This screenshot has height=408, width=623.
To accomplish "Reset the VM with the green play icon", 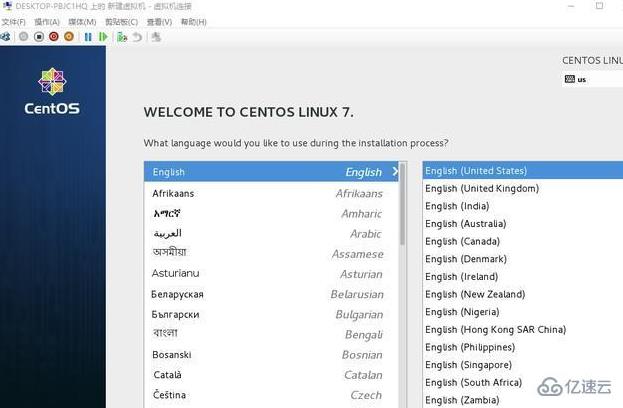I will point(103,37).
